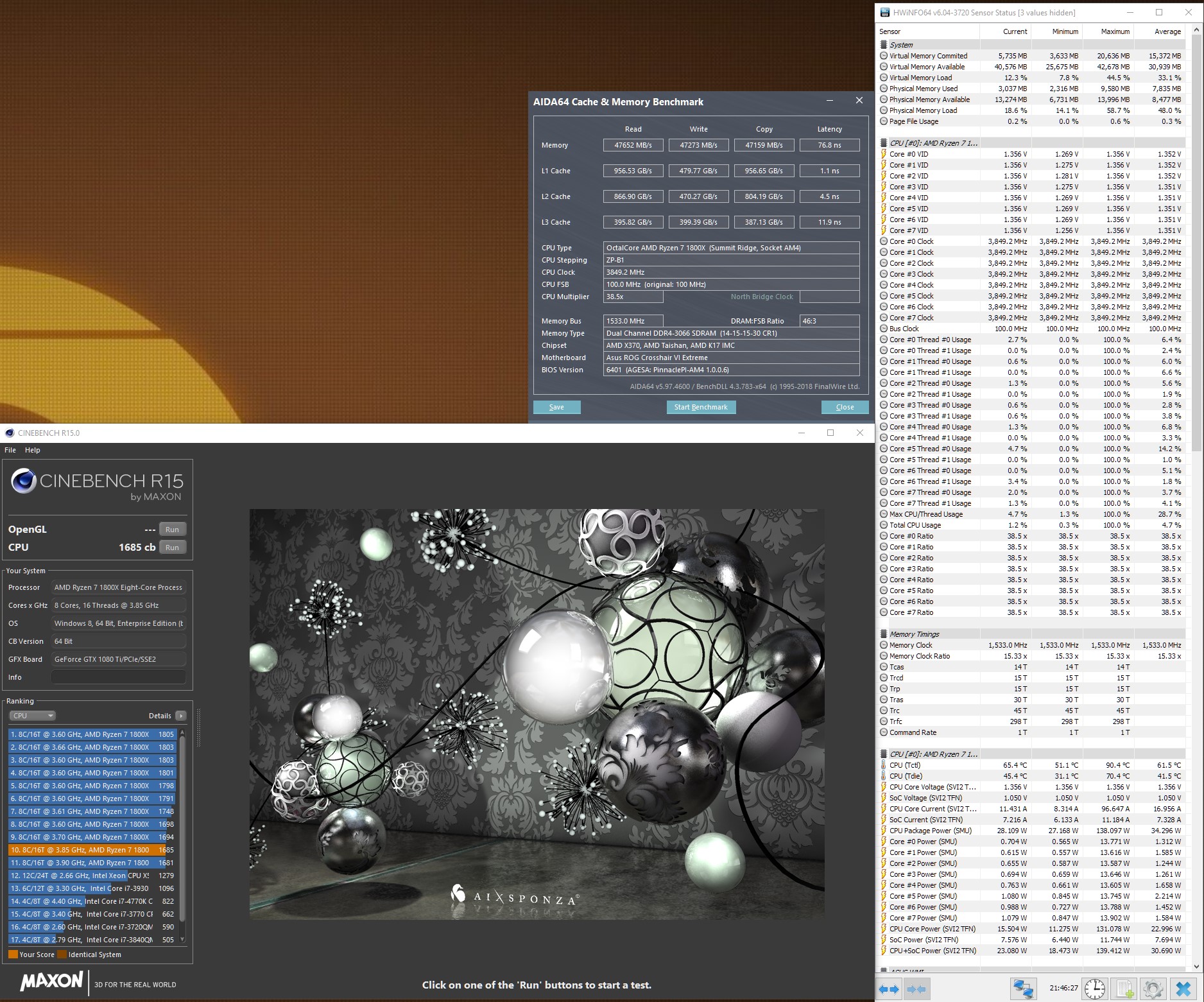Click the Bus Clock sensor icon

pos(884,329)
